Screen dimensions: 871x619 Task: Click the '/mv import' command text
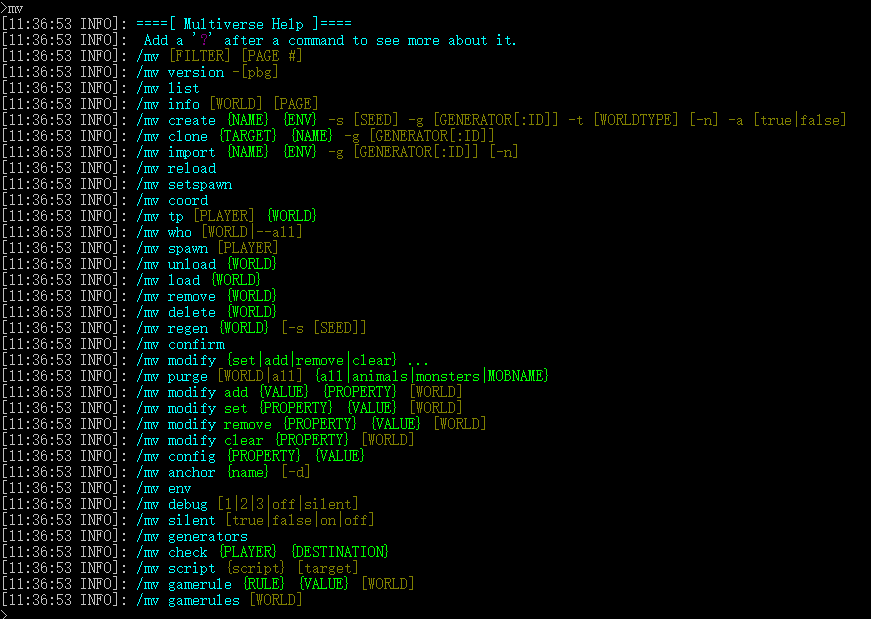(x=176, y=152)
